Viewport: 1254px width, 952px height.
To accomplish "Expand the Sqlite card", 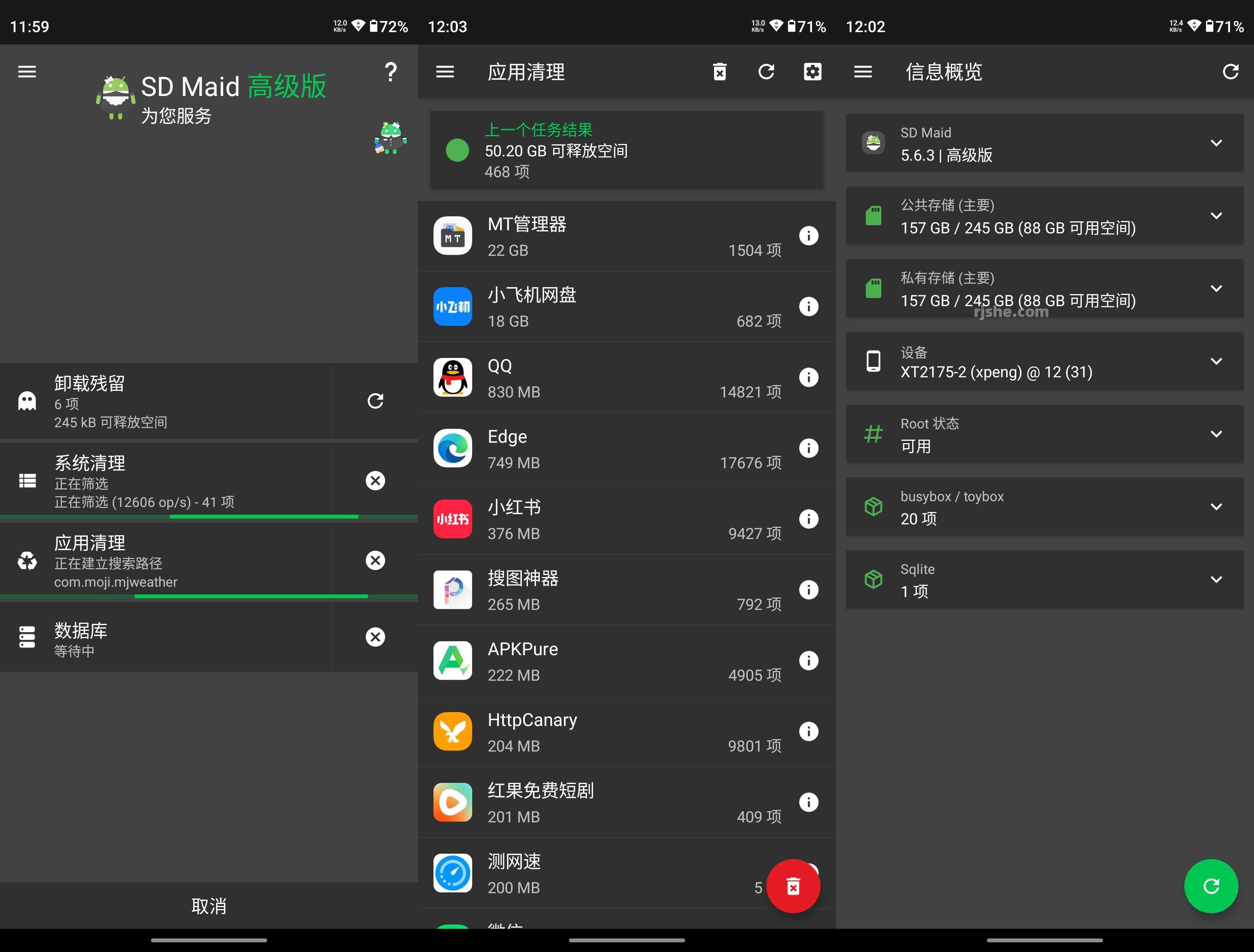I will click(1044, 579).
